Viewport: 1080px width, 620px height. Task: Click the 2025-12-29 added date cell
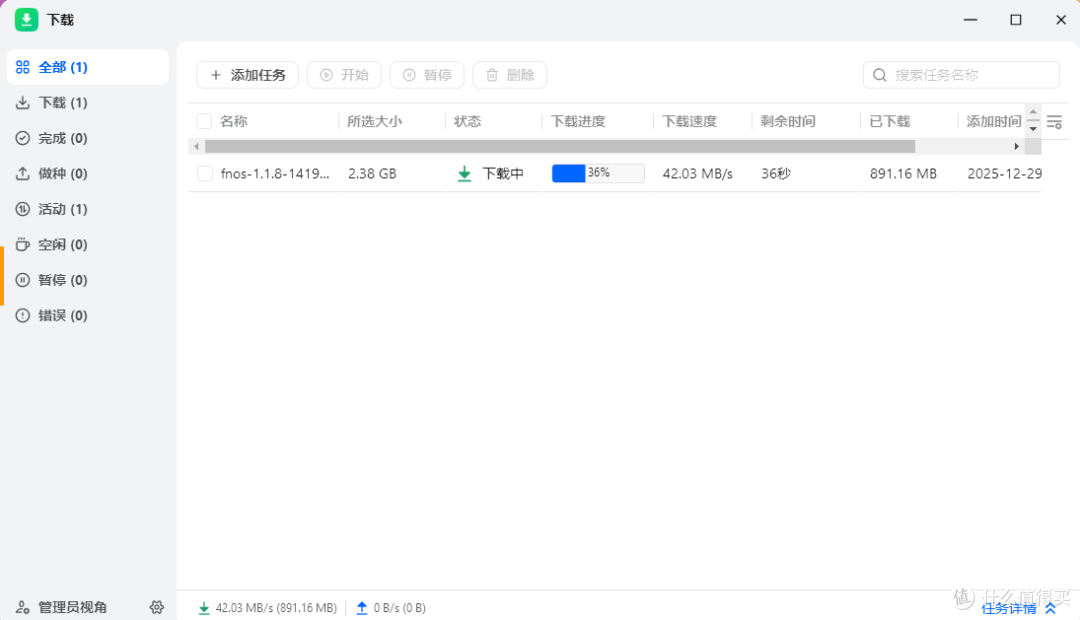(1004, 174)
